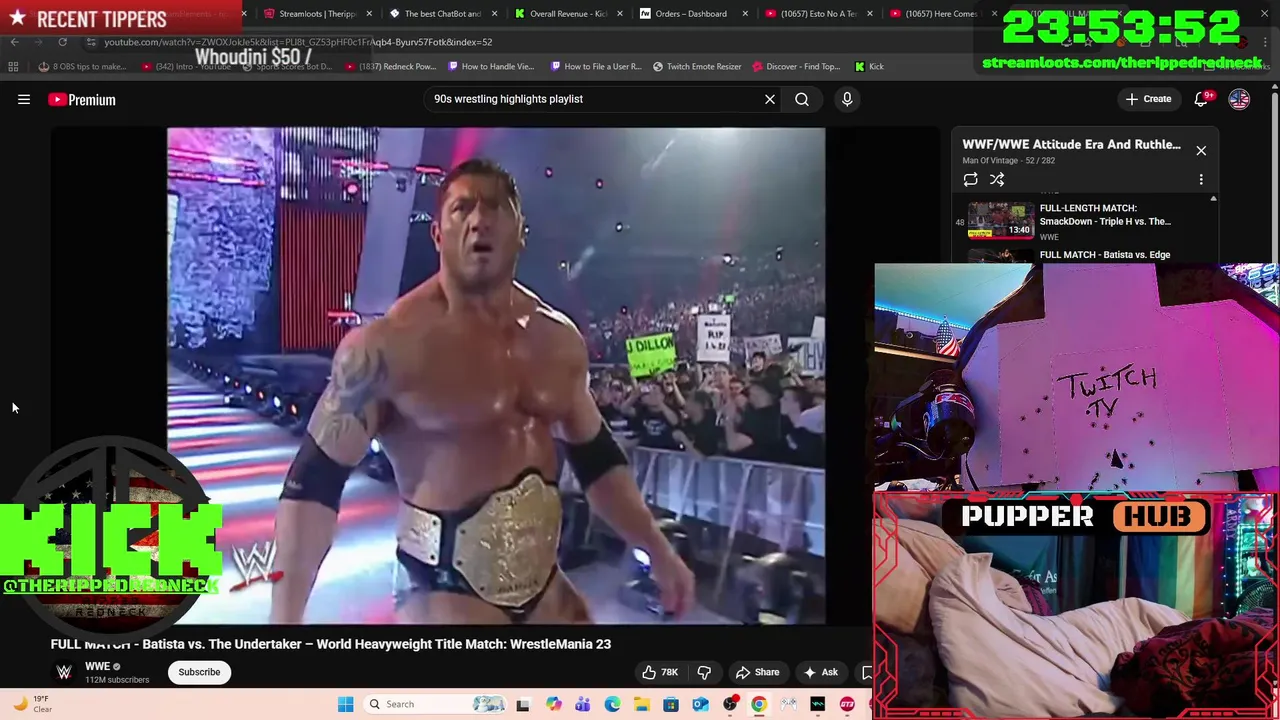Switch to Esto No A Terminado tab
This screenshot has height=720, width=1280.
pos(818,14)
